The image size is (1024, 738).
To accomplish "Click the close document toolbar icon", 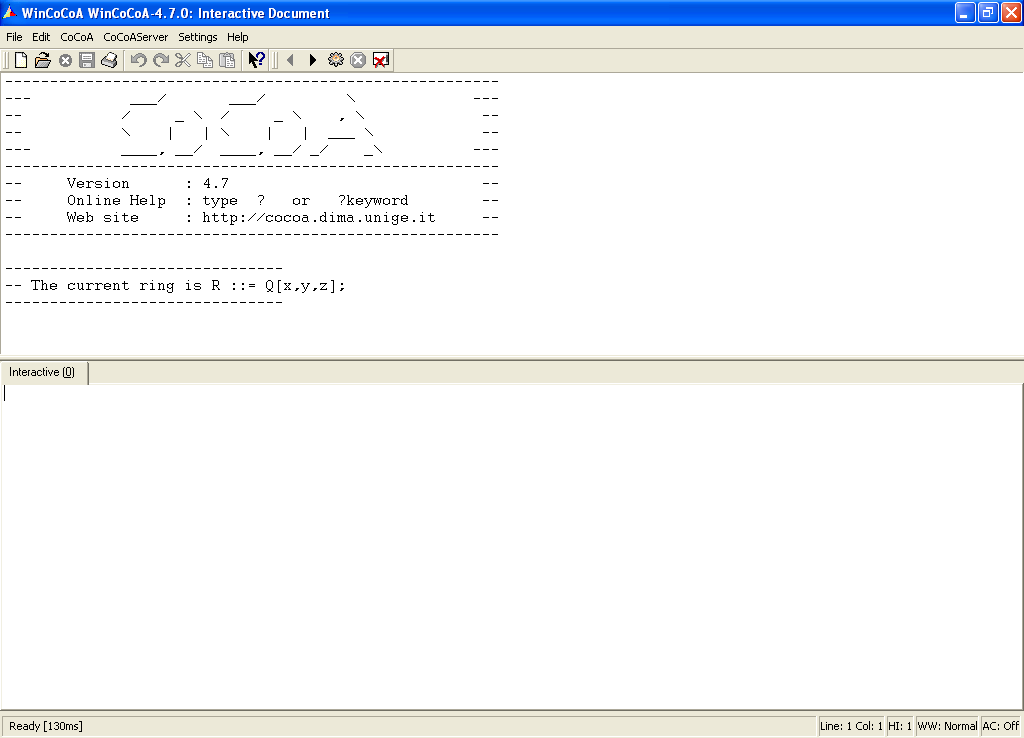I will (x=65, y=61).
